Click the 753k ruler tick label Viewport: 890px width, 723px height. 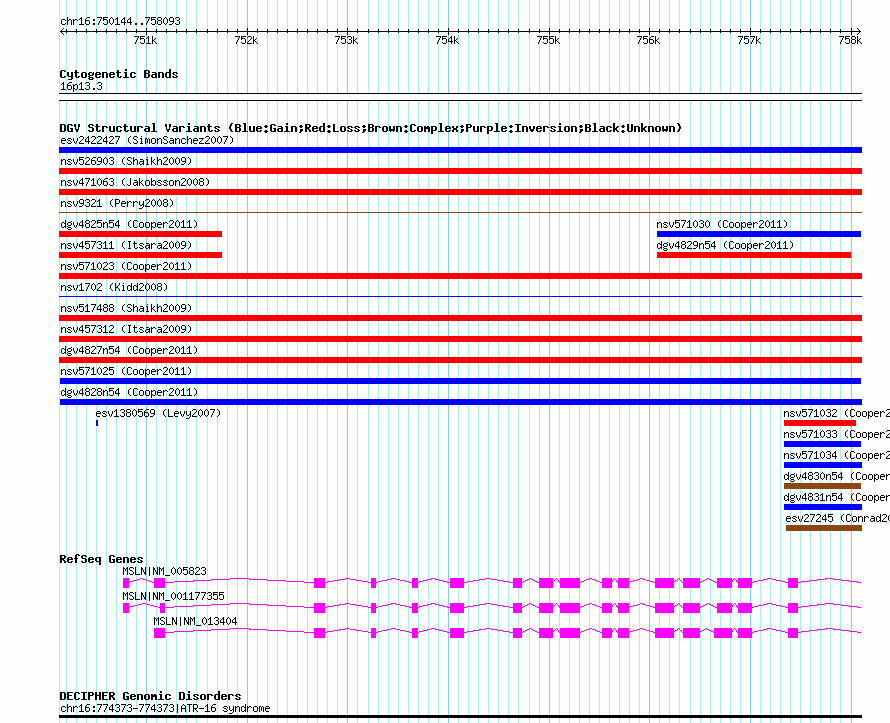[x=346, y=40]
